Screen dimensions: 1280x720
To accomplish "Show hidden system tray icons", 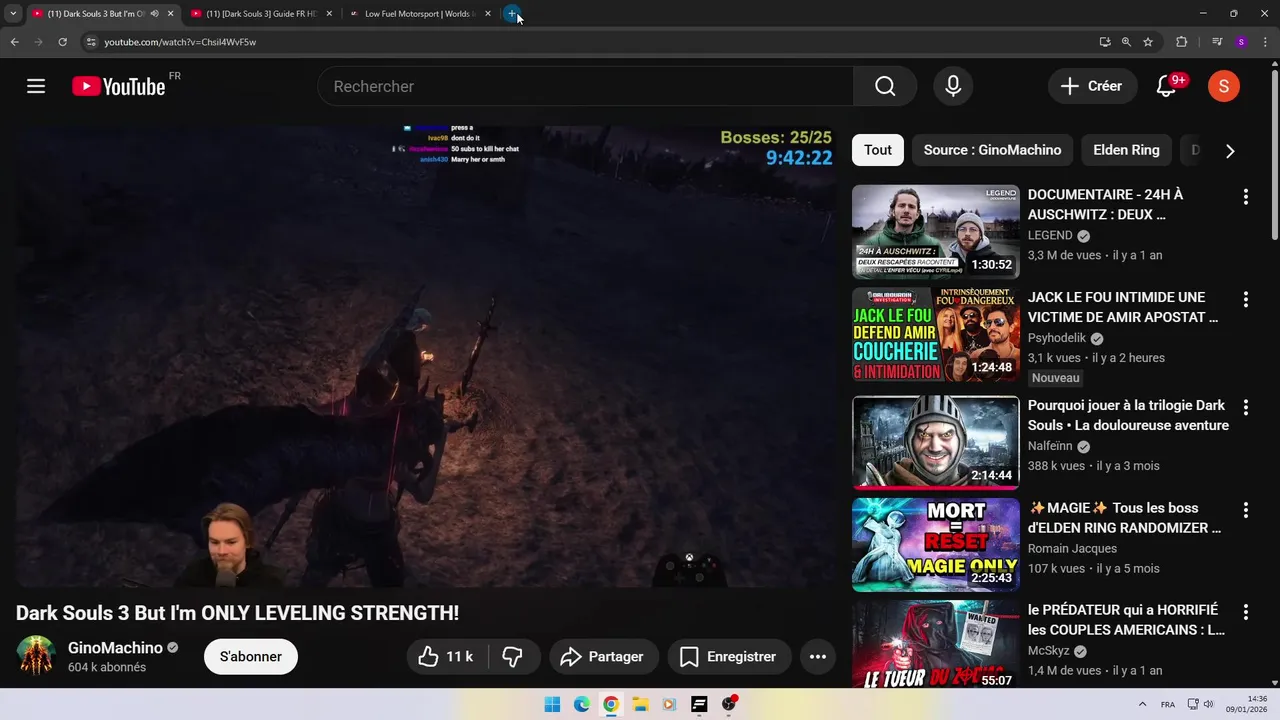I will (x=1142, y=704).
